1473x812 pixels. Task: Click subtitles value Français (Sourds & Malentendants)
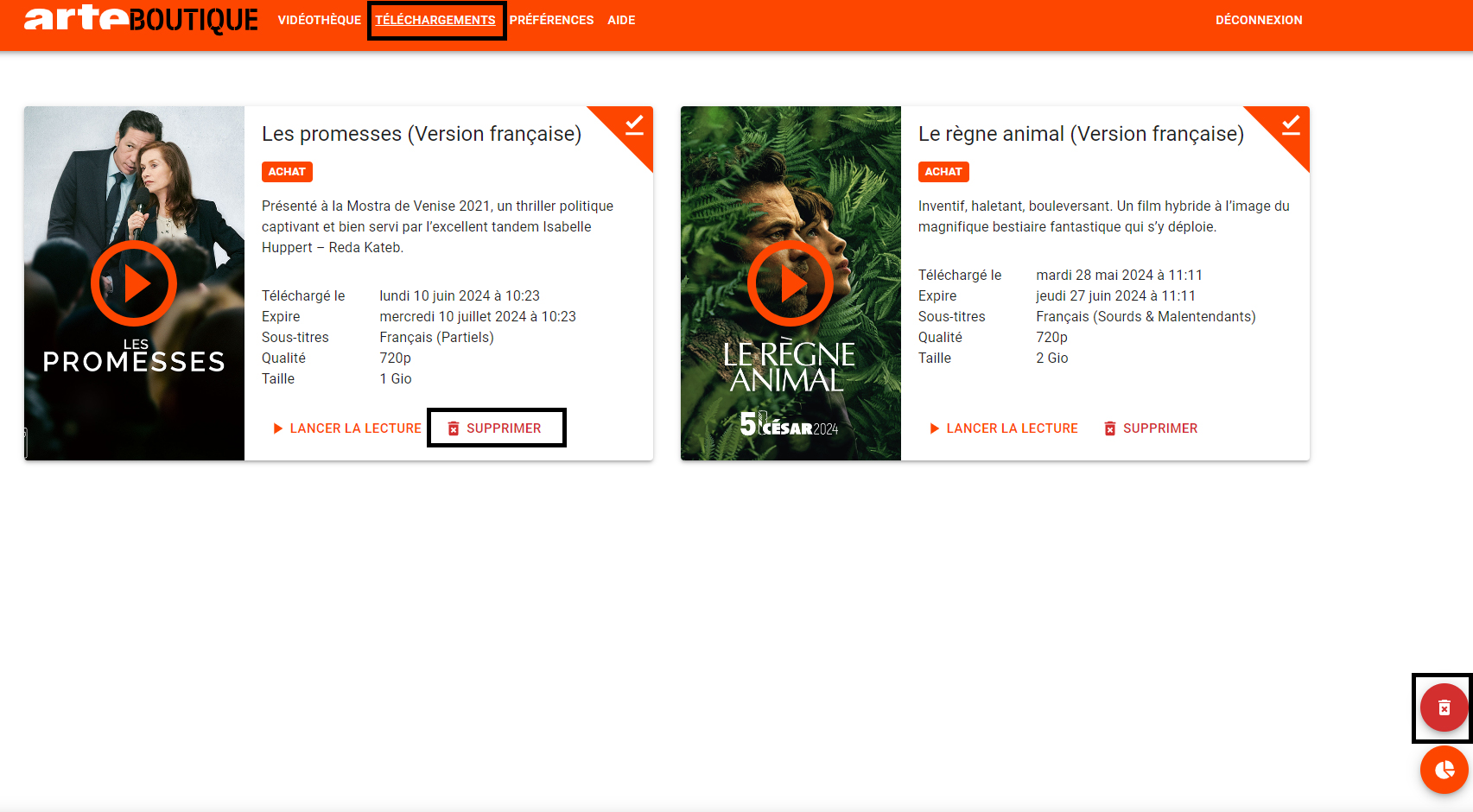pyautogui.click(x=1146, y=316)
